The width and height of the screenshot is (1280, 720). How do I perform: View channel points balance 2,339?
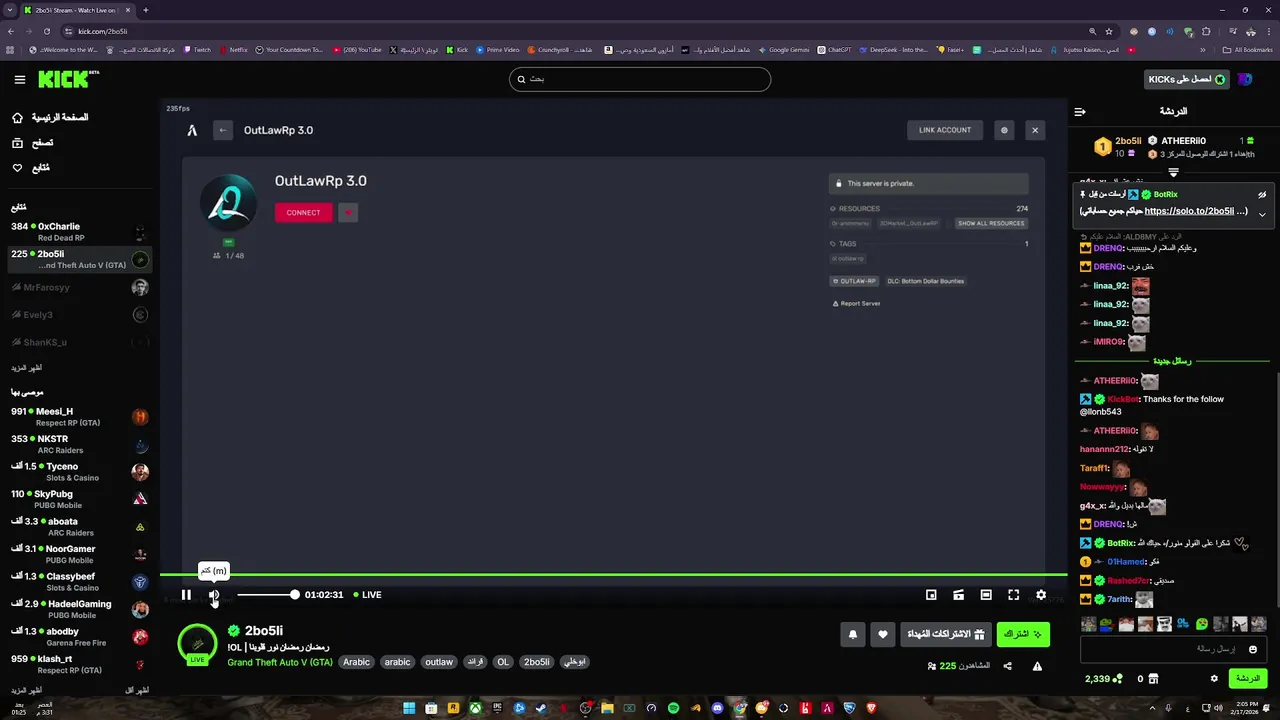(1104, 679)
